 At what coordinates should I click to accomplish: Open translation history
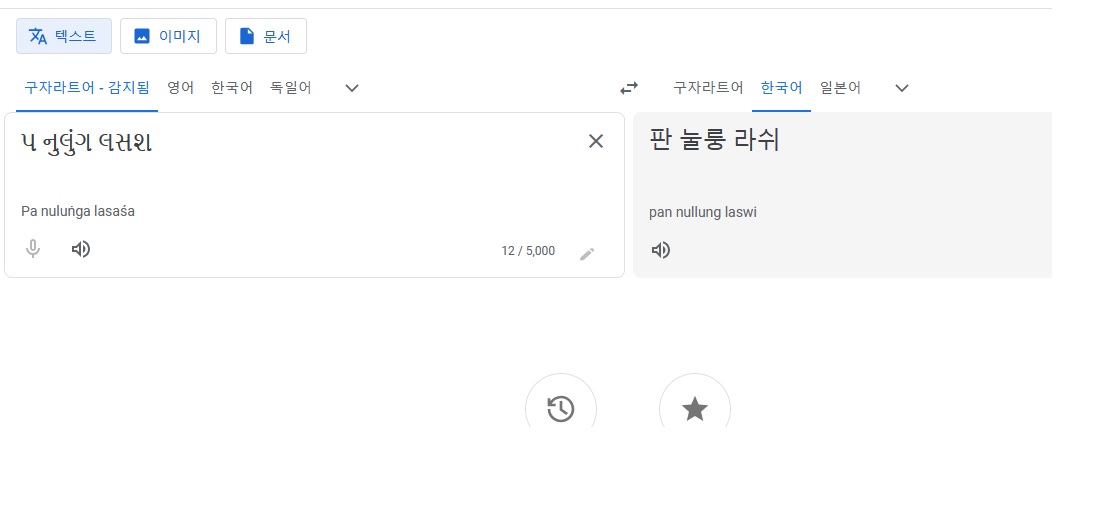point(561,408)
